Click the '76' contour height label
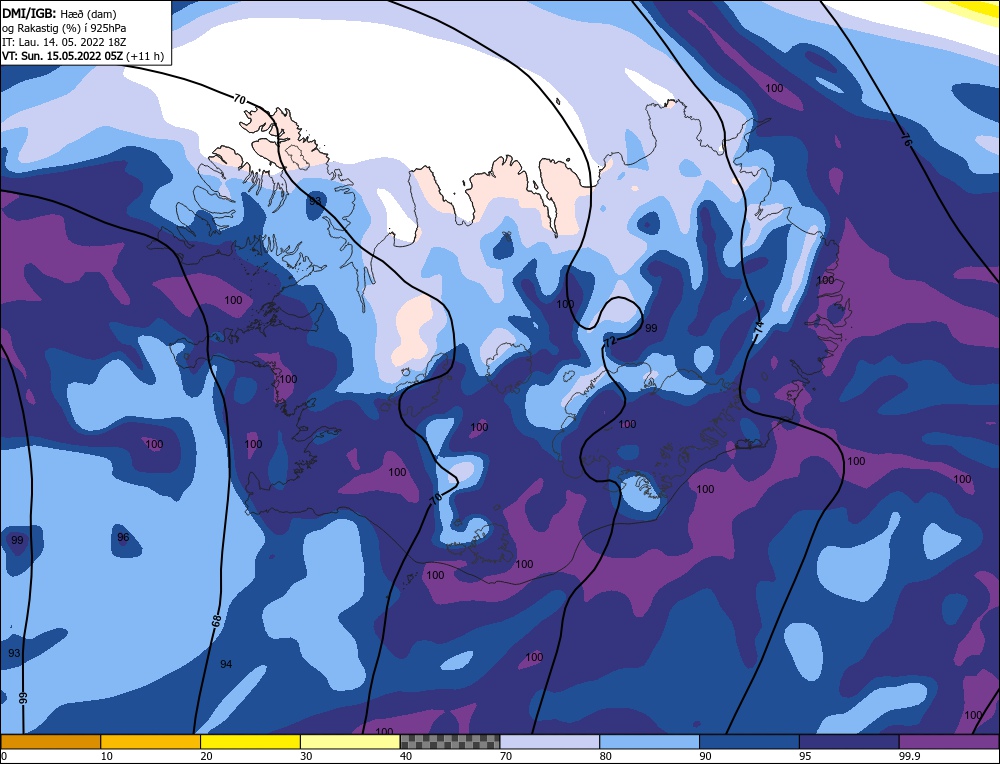Screen dimensions: 1000x764 point(906,140)
